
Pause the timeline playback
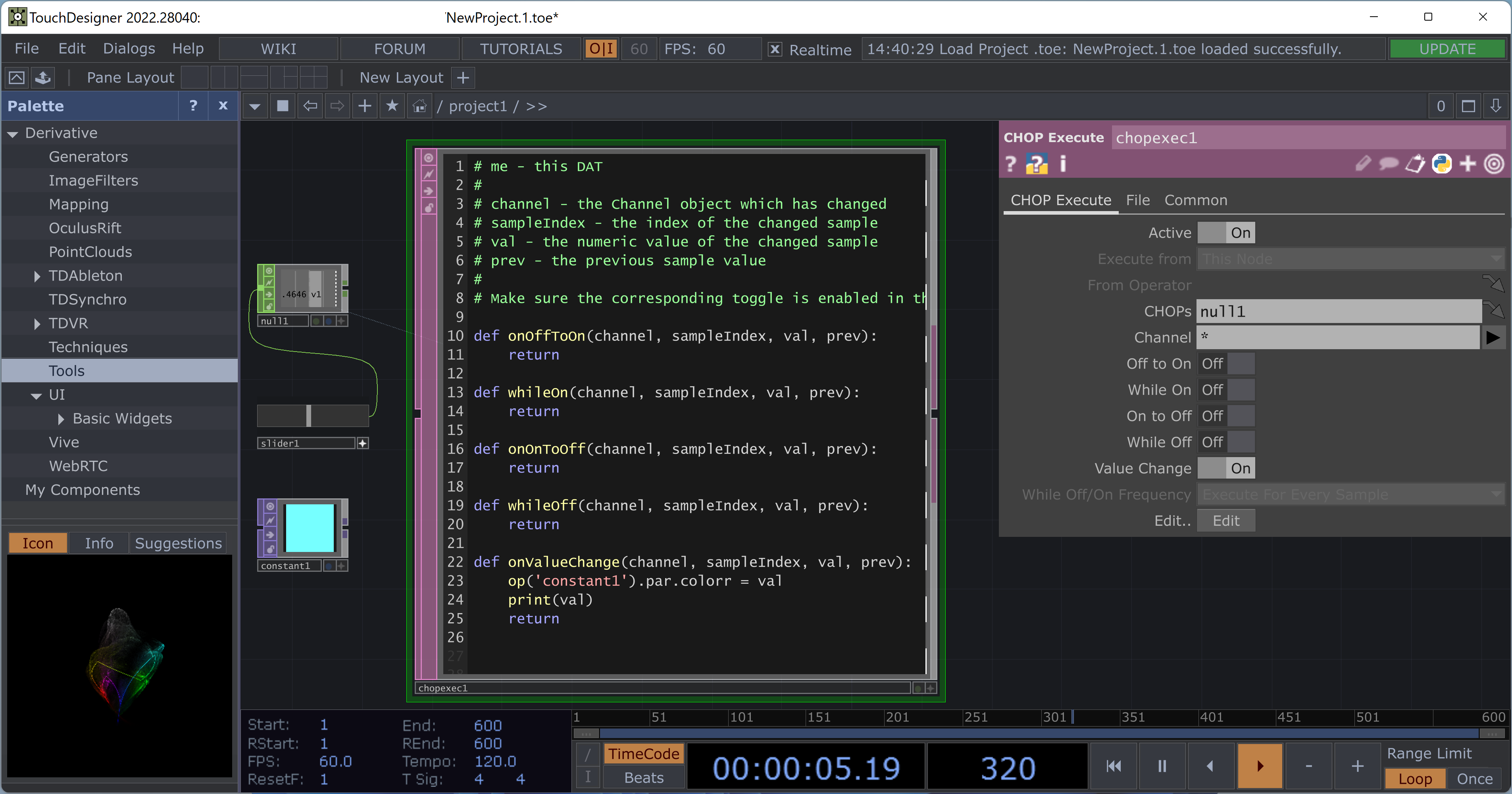(1162, 766)
